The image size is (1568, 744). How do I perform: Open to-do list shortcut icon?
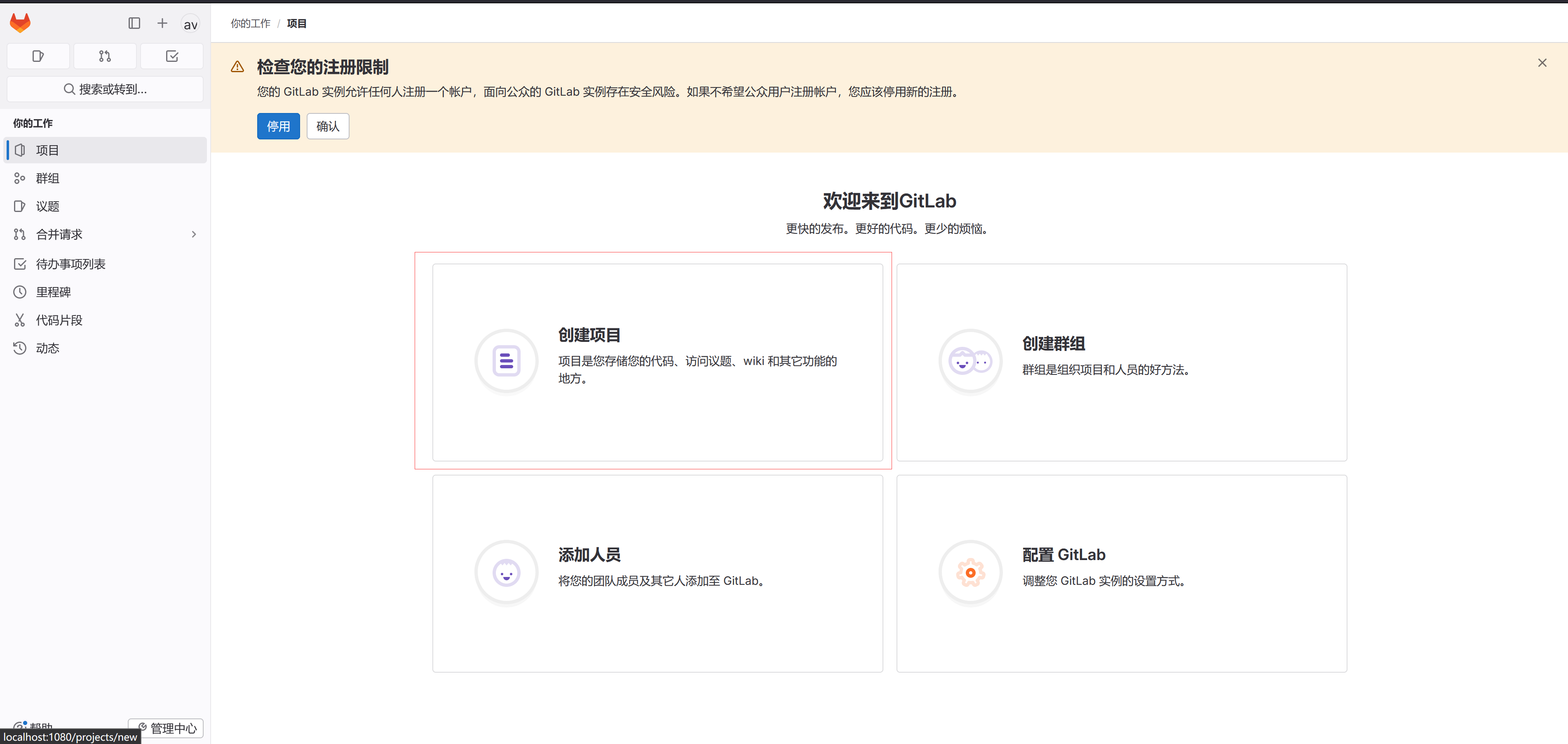pos(171,56)
